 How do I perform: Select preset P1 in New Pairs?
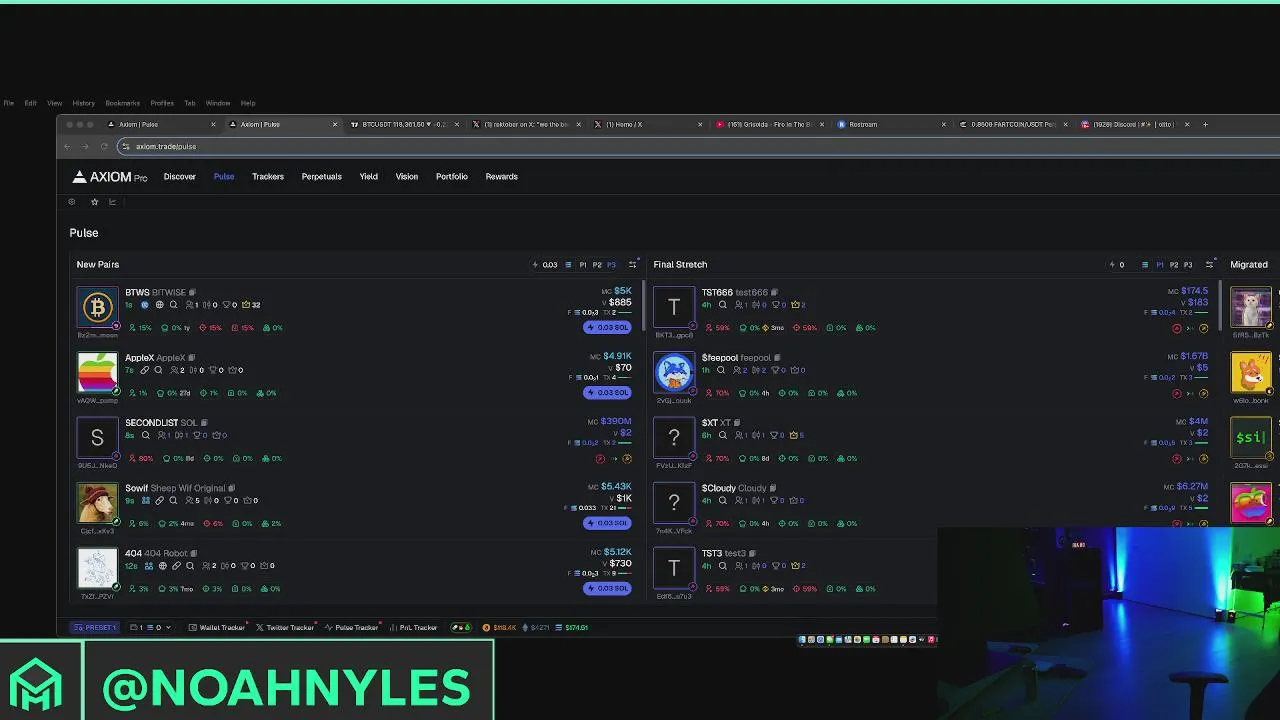click(583, 265)
